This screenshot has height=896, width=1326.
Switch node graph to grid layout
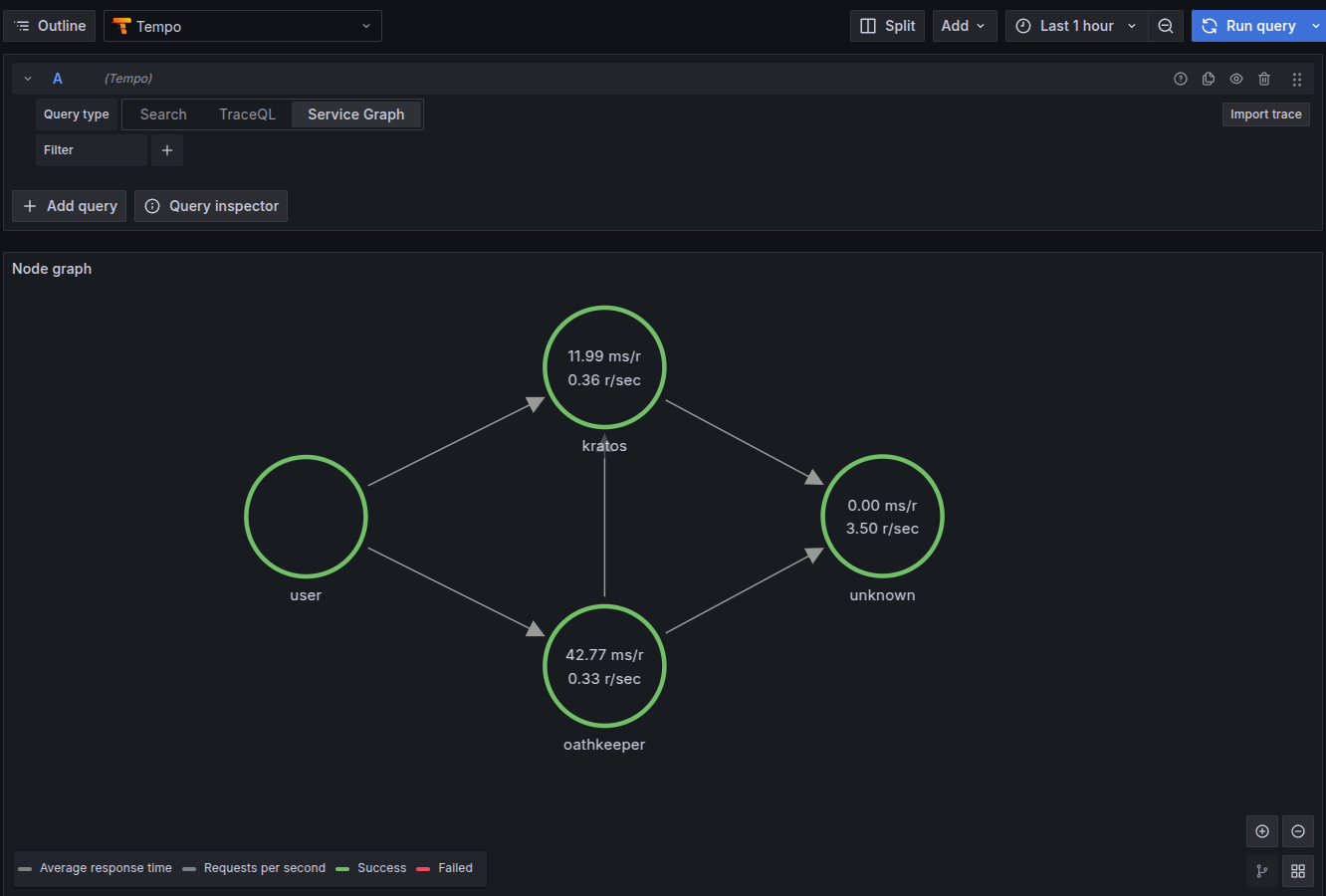coord(1298,871)
